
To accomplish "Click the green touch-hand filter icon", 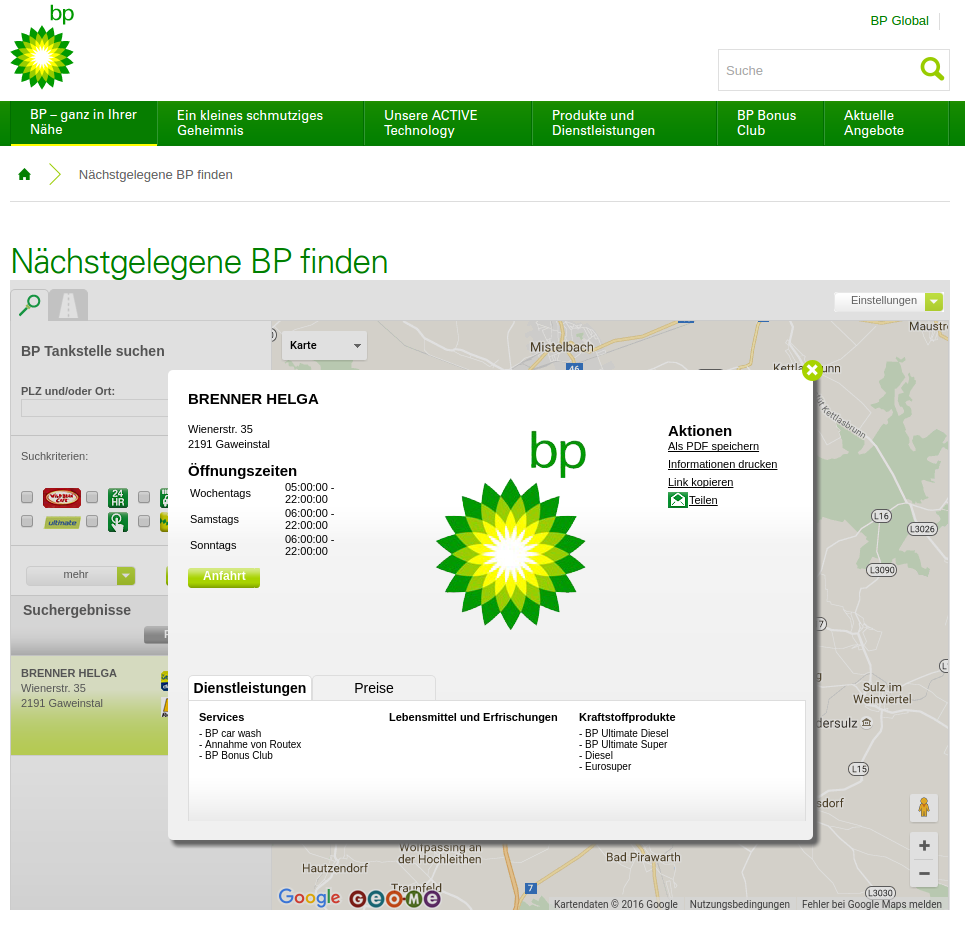I will (x=118, y=522).
